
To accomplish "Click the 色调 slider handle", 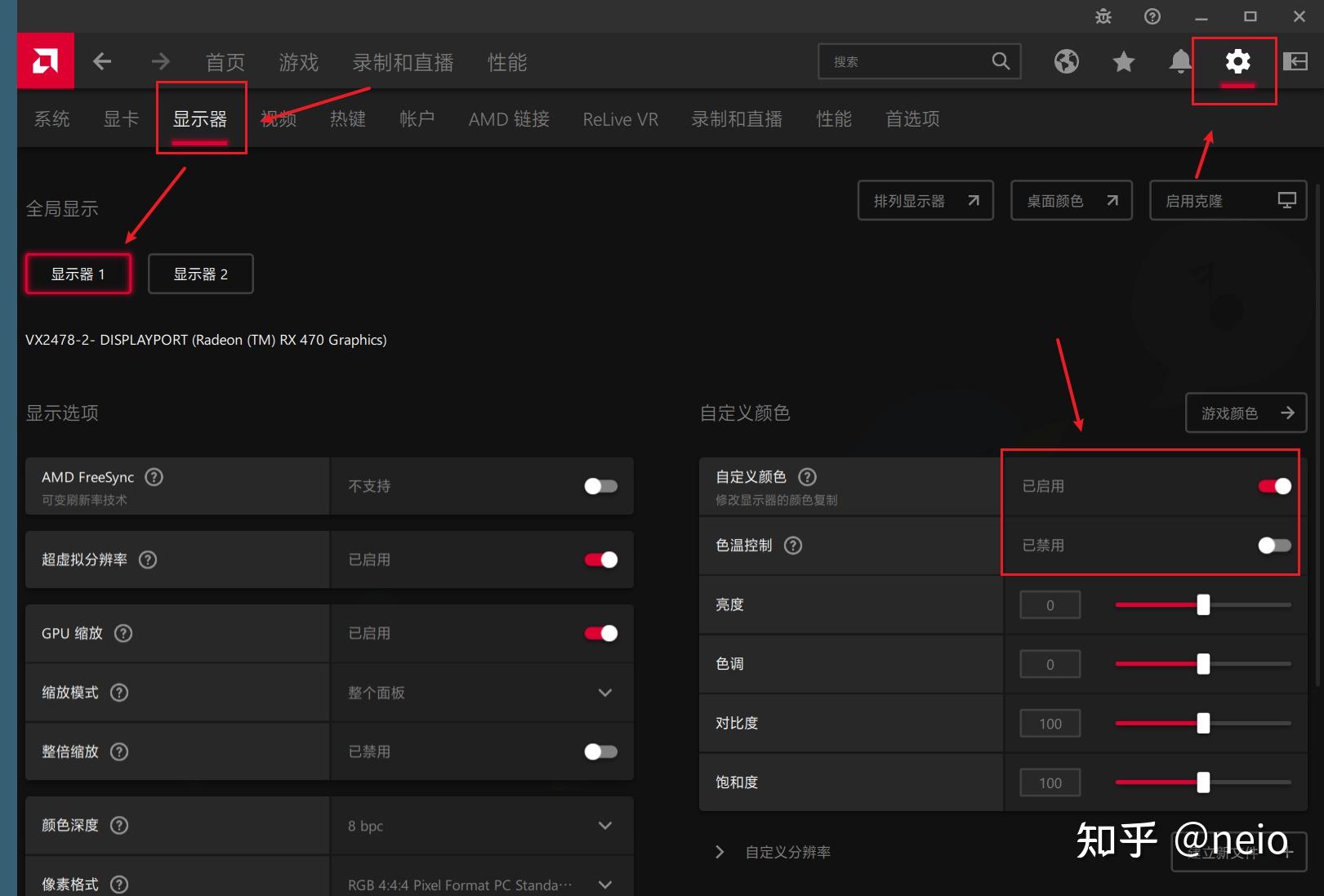I will 1203,664.
